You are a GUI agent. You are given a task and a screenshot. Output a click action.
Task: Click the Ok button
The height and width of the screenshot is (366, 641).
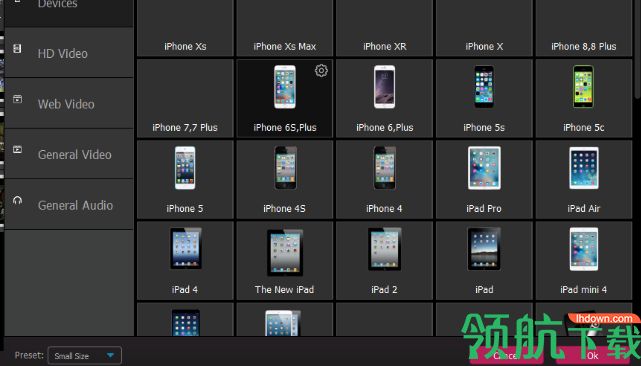pyautogui.click(x=593, y=355)
